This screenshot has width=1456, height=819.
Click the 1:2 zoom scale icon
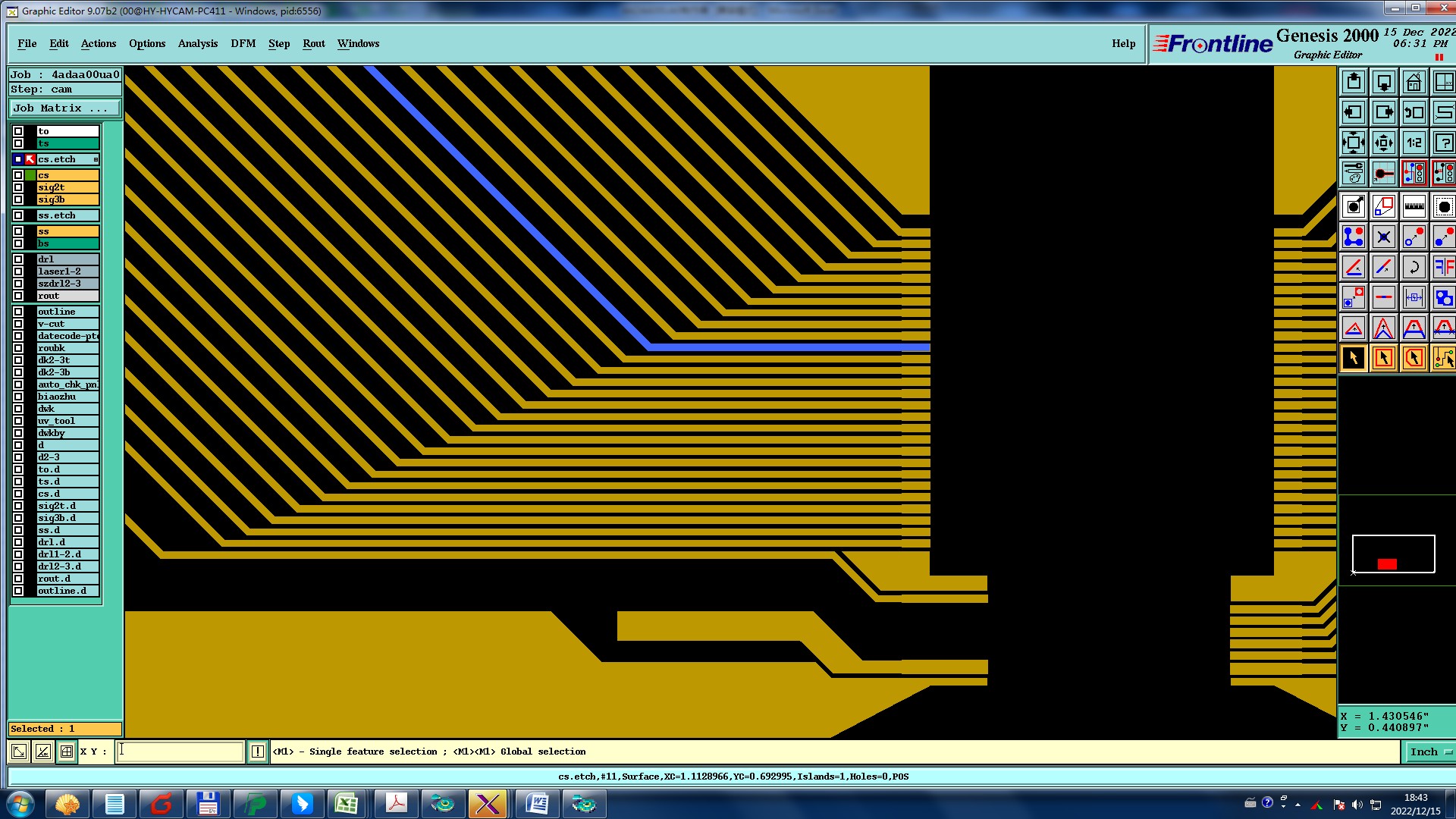point(1414,143)
